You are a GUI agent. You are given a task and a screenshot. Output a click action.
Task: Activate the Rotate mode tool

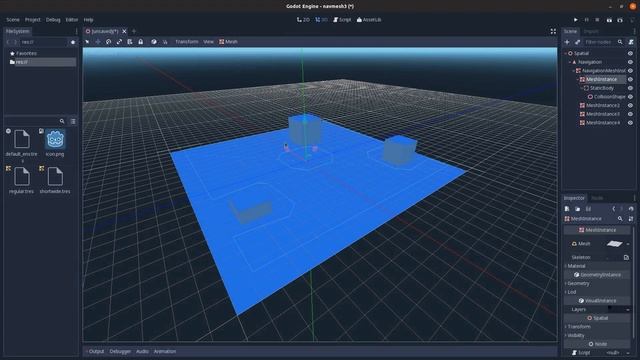click(109, 42)
